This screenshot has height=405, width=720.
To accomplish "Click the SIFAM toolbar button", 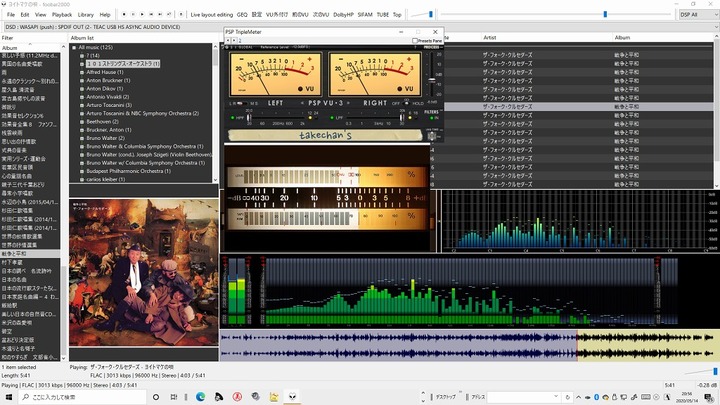I will click(365, 15).
